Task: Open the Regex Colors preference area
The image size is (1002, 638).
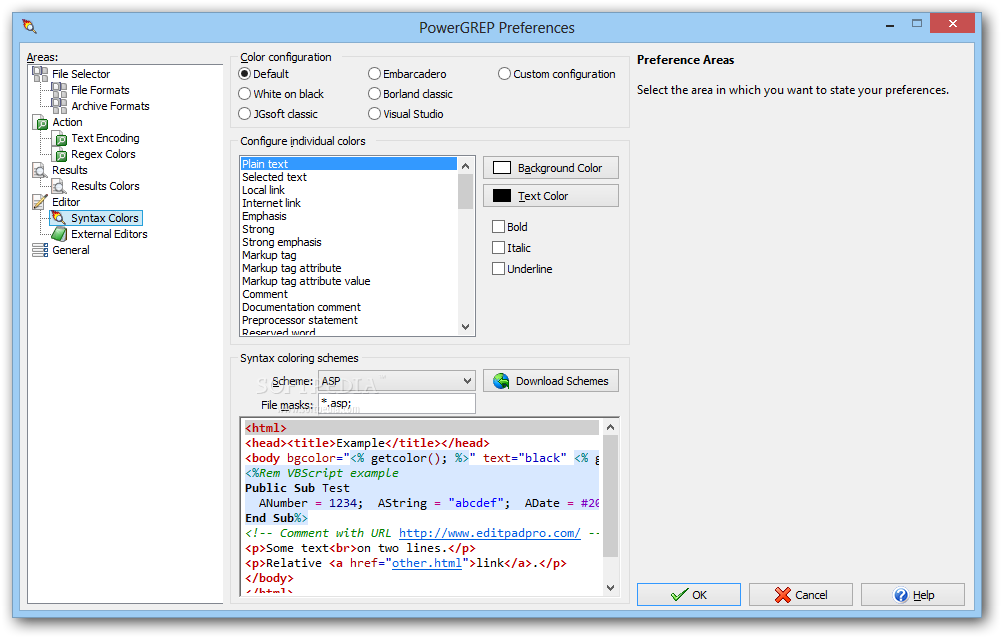Action: pos(104,154)
